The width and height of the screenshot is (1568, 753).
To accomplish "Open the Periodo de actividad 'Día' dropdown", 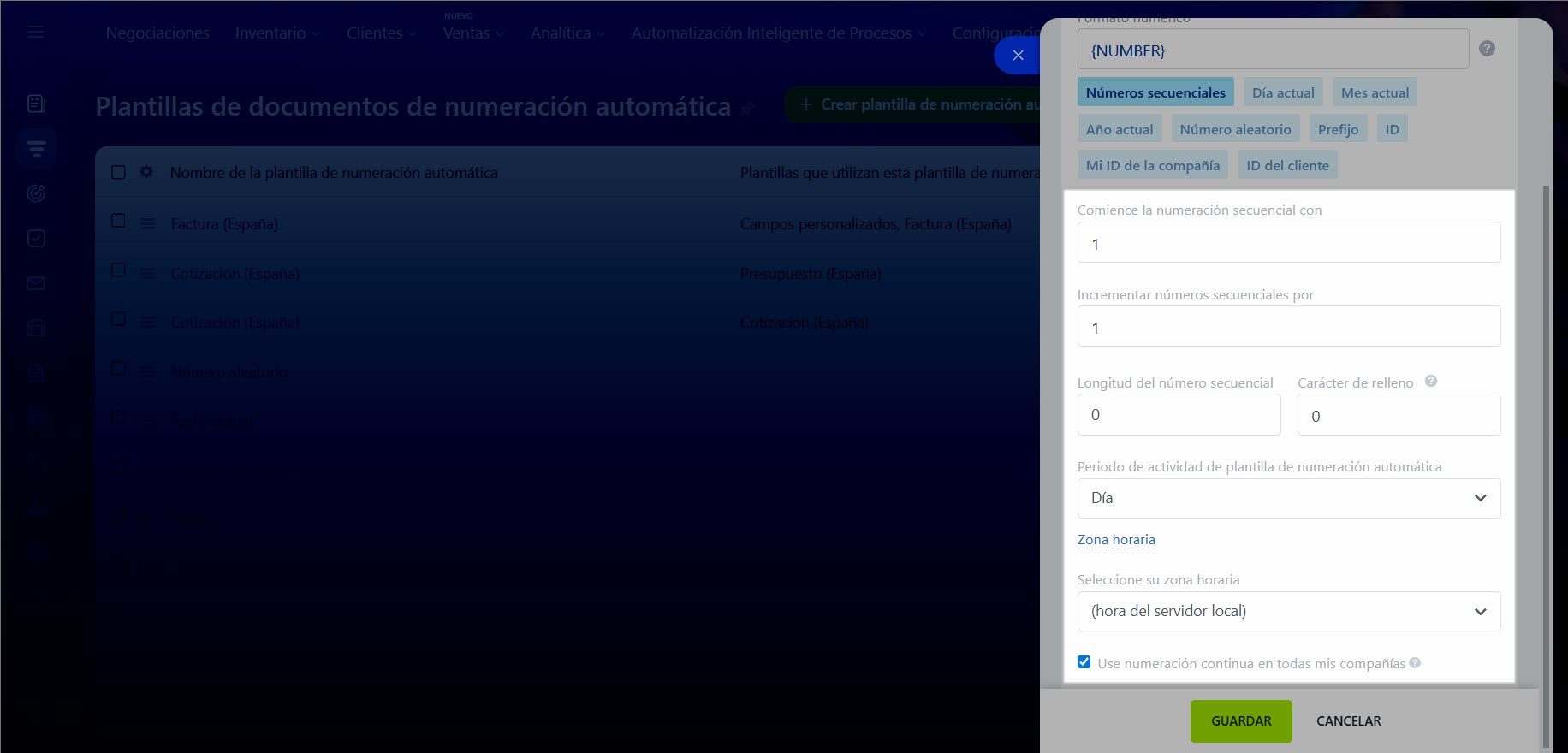I will (1288, 498).
